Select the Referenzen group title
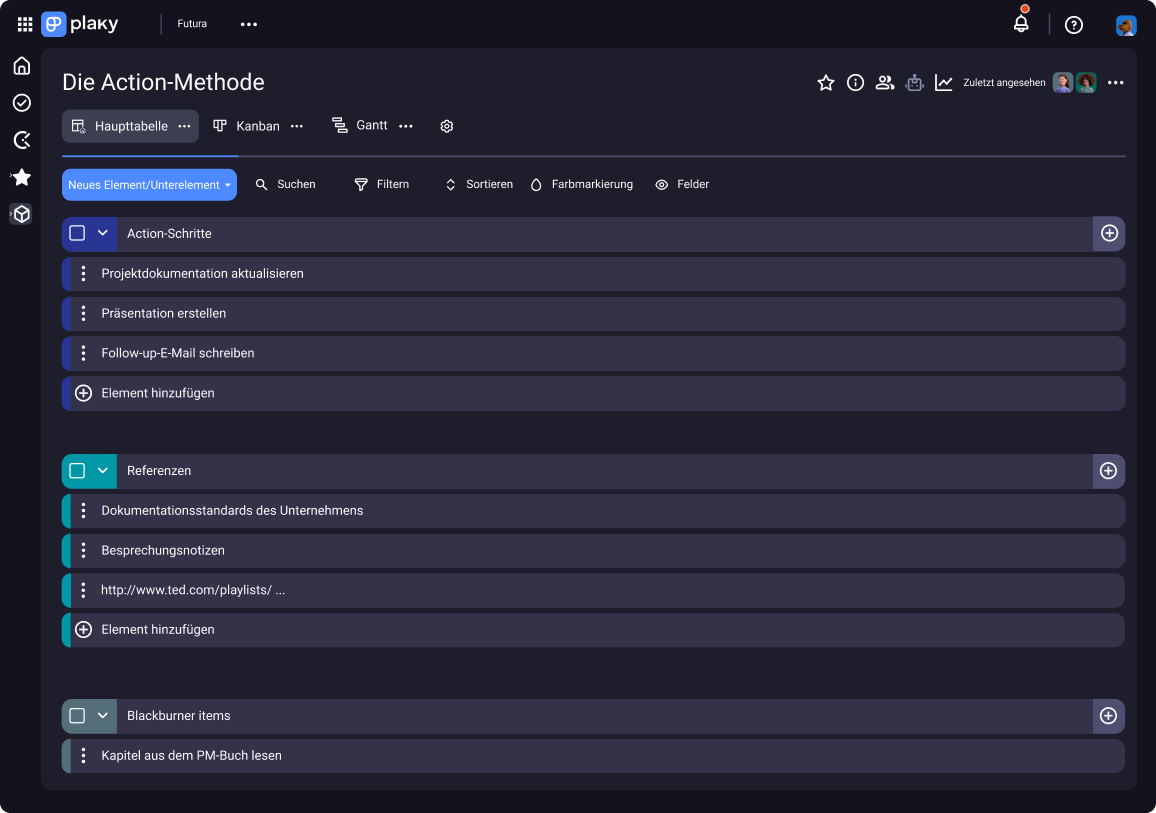The height and width of the screenshot is (813, 1156). click(x=159, y=470)
